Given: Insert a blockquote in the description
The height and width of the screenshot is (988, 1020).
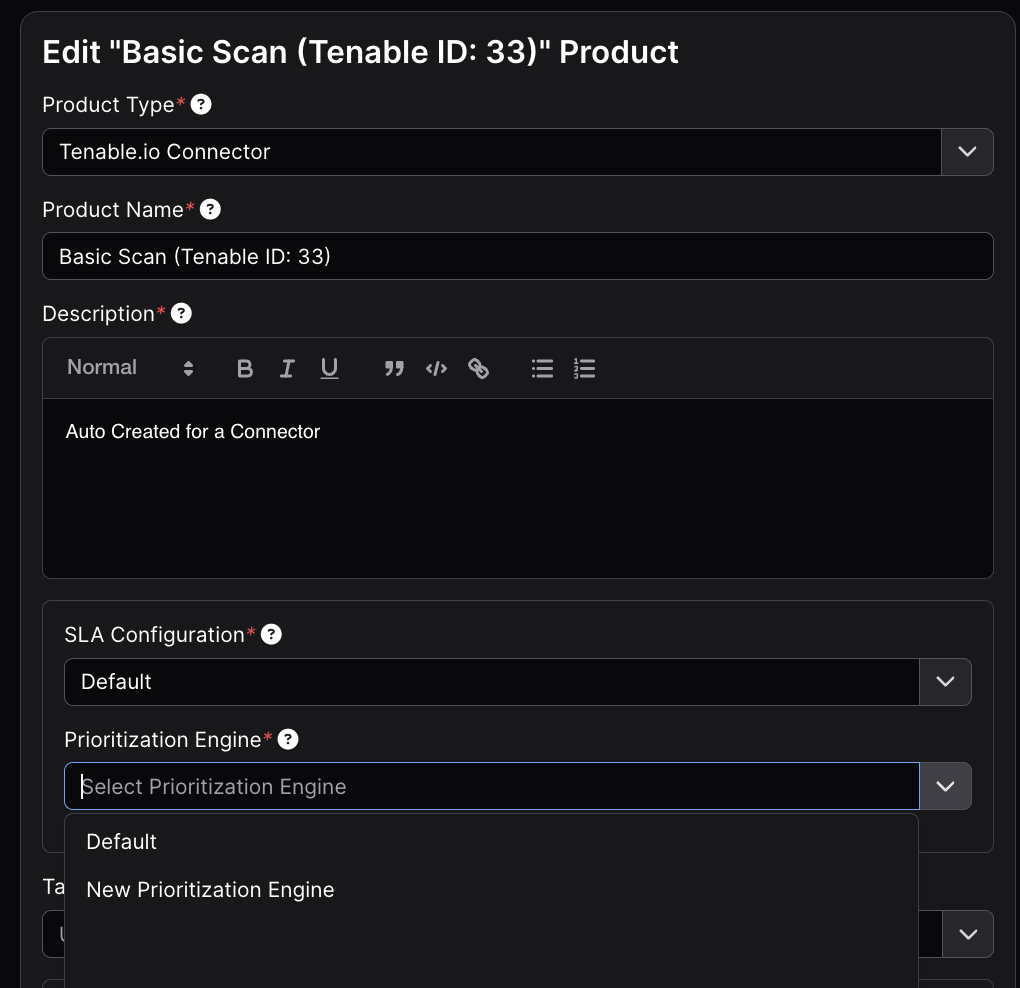Looking at the screenshot, I should [x=394, y=369].
